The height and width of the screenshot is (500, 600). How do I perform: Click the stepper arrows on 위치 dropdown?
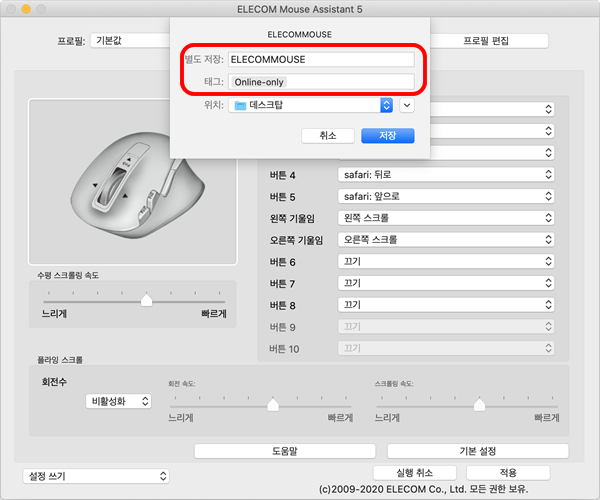point(386,105)
